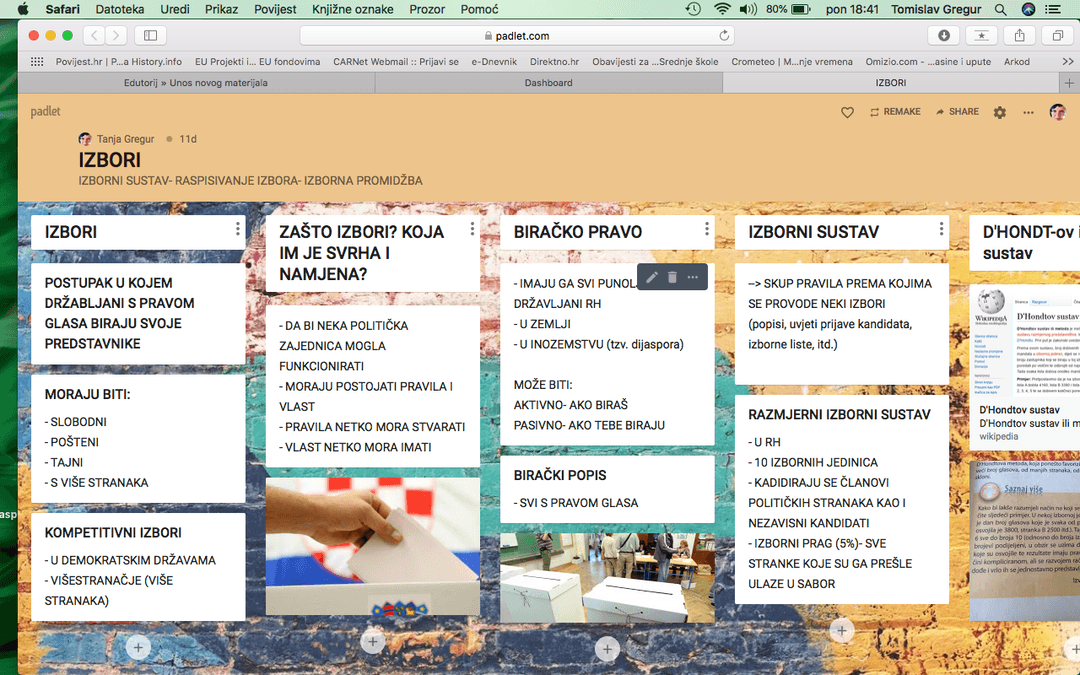
Task: Open Safari downloads icon
Action: pyautogui.click(x=944, y=35)
